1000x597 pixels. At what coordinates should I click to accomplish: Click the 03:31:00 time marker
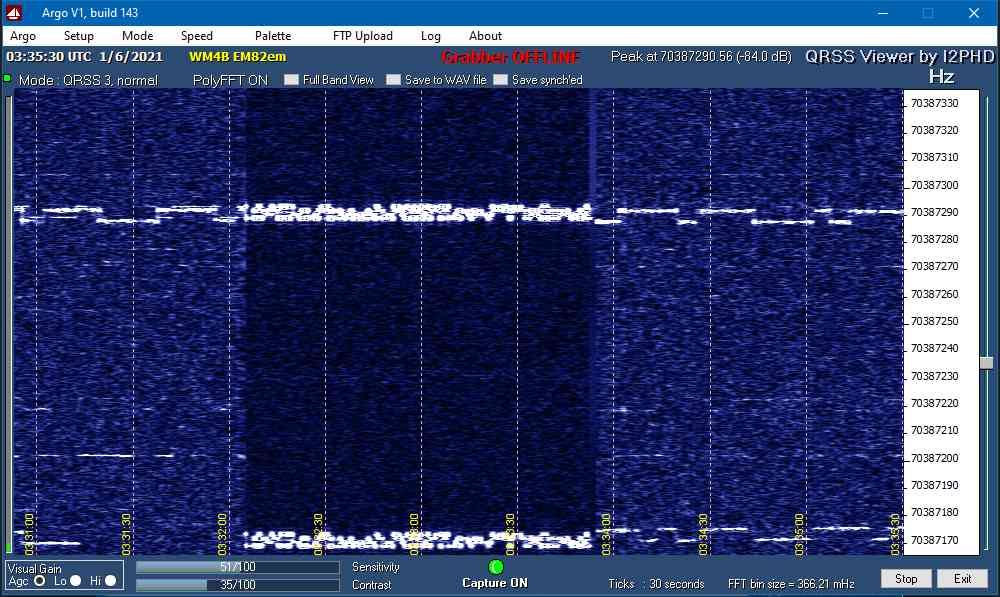[x=29, y=534]
